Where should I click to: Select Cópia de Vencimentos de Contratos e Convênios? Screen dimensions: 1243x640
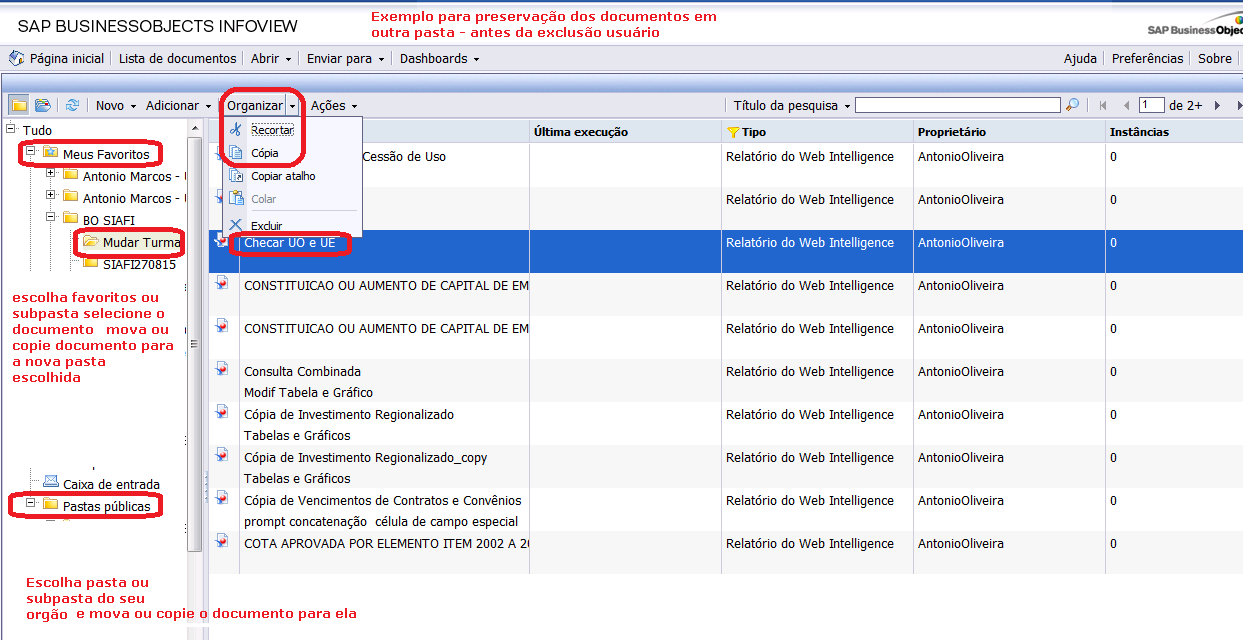click(383, 501)
